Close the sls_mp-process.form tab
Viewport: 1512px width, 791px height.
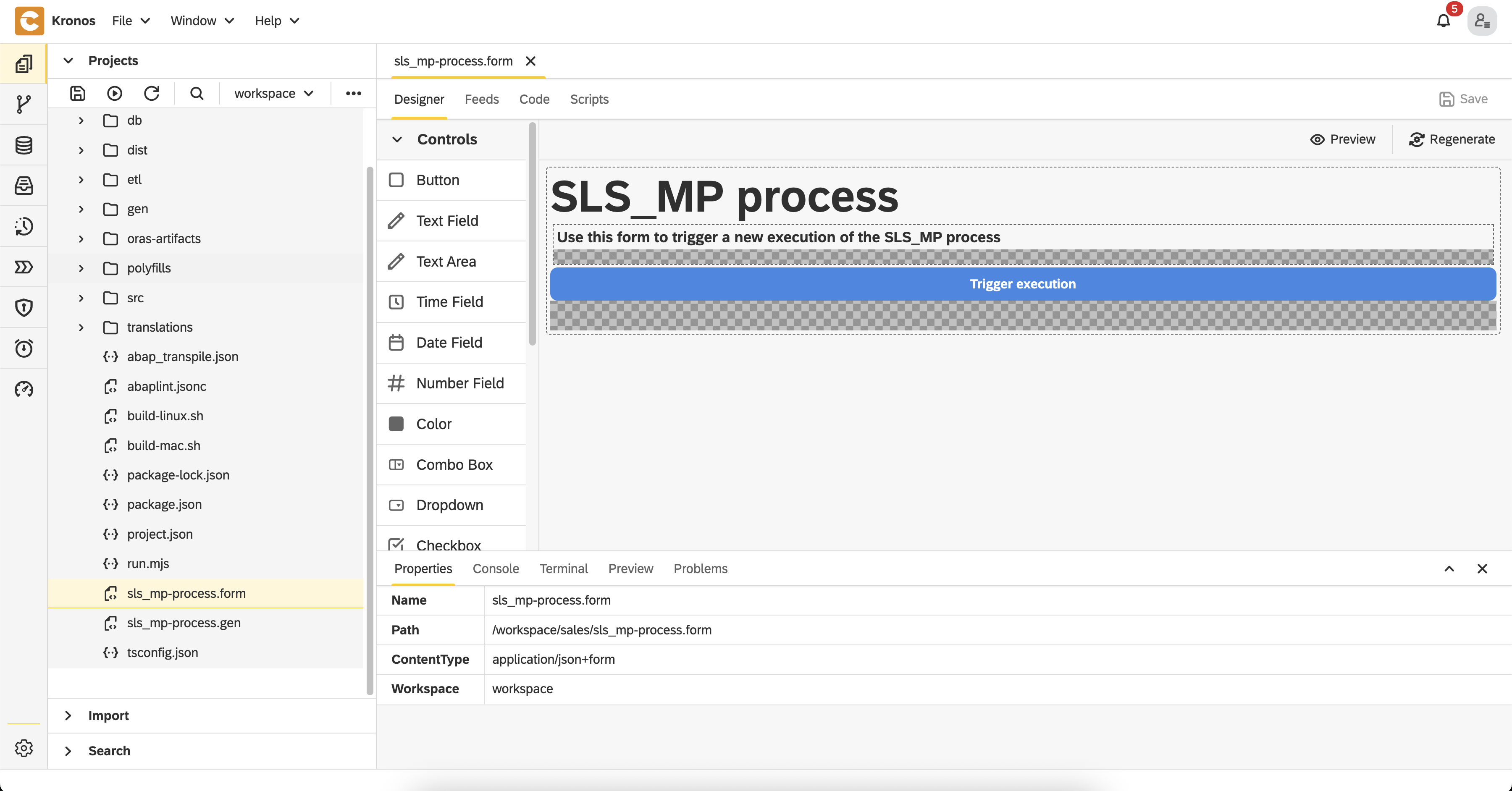coord(530,61)
